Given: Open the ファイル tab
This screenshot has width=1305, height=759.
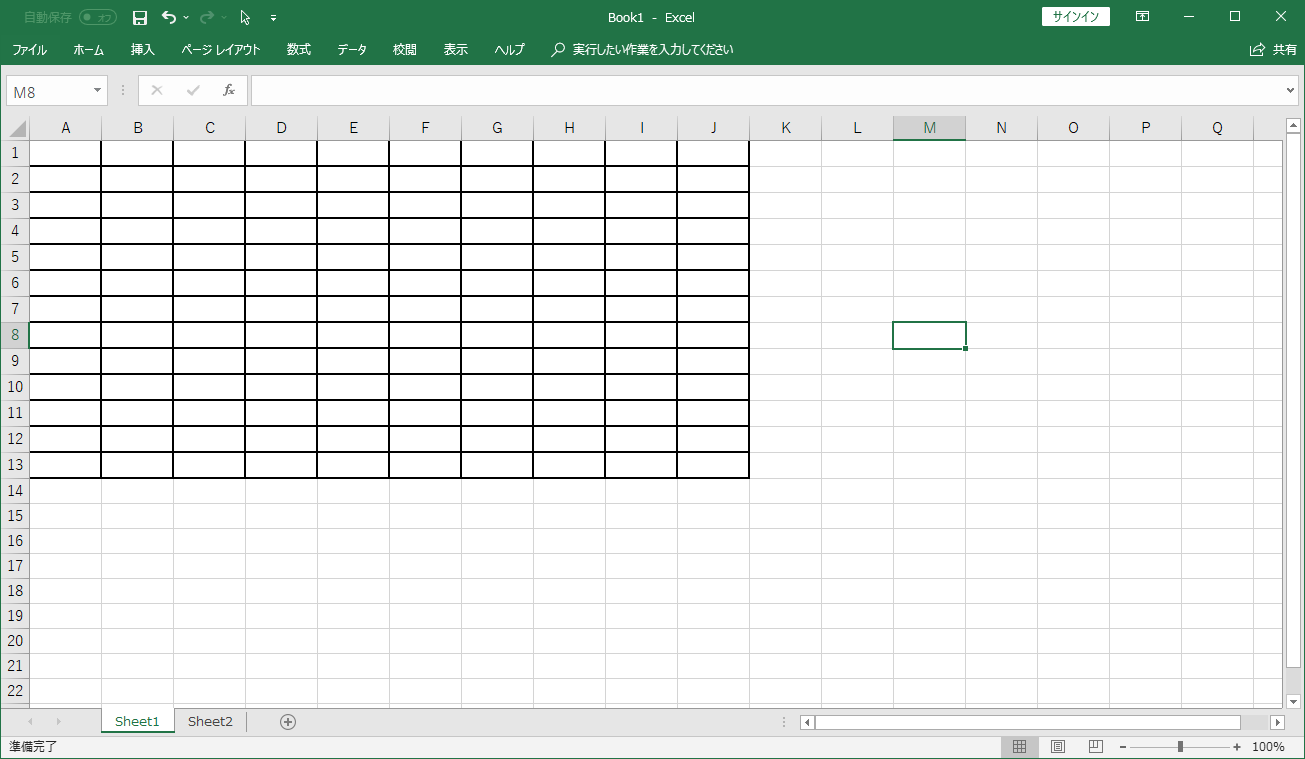Looking at the screenshot, I should pos(30,49).
